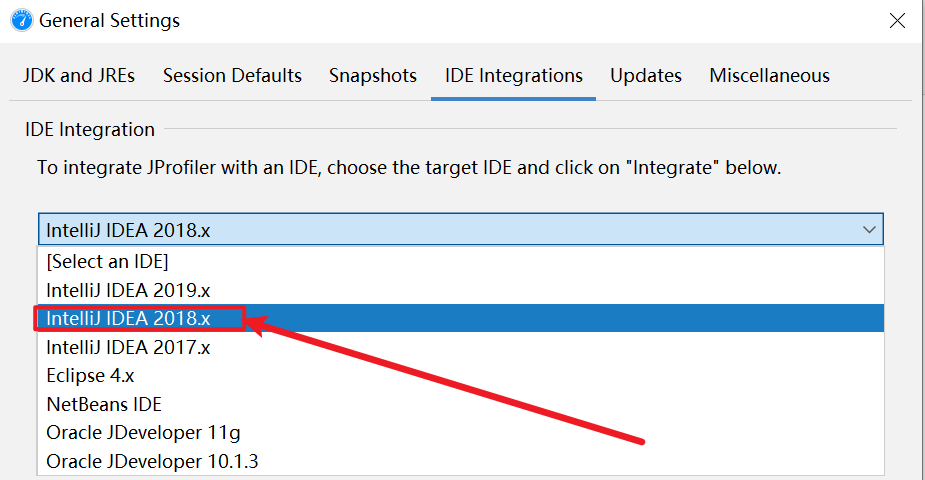Click the dropdown arrow chevron
Screen dimensions: 925x480
pyautogui.click(x=868, y=229)
